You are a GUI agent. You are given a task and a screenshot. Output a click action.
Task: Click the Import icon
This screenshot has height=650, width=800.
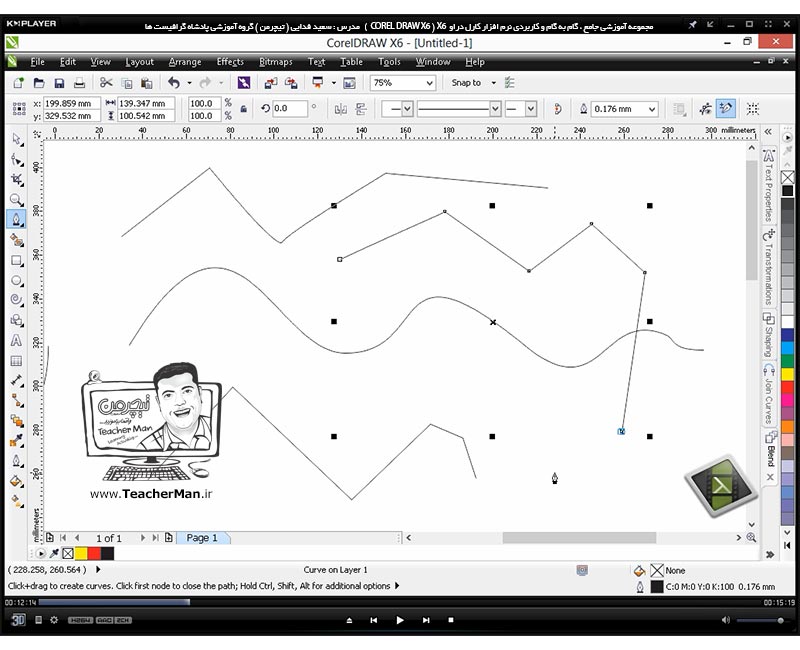[270, 83]
